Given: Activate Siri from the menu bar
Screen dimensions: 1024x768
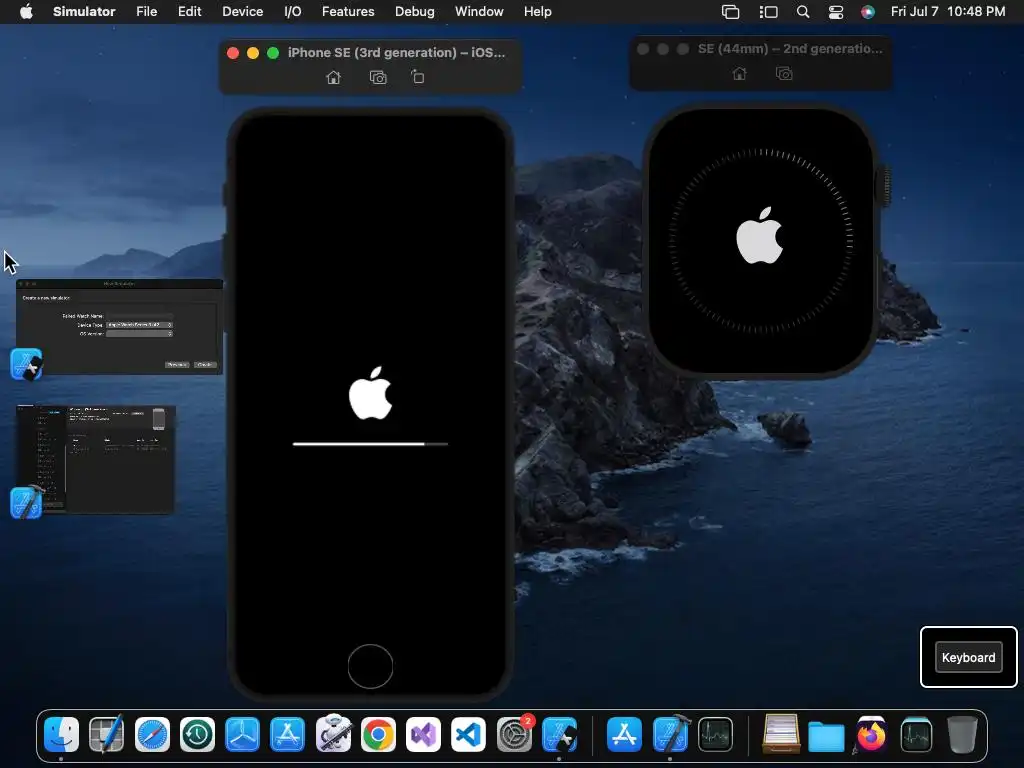Looking at the screenshot, I should (868, 12).
